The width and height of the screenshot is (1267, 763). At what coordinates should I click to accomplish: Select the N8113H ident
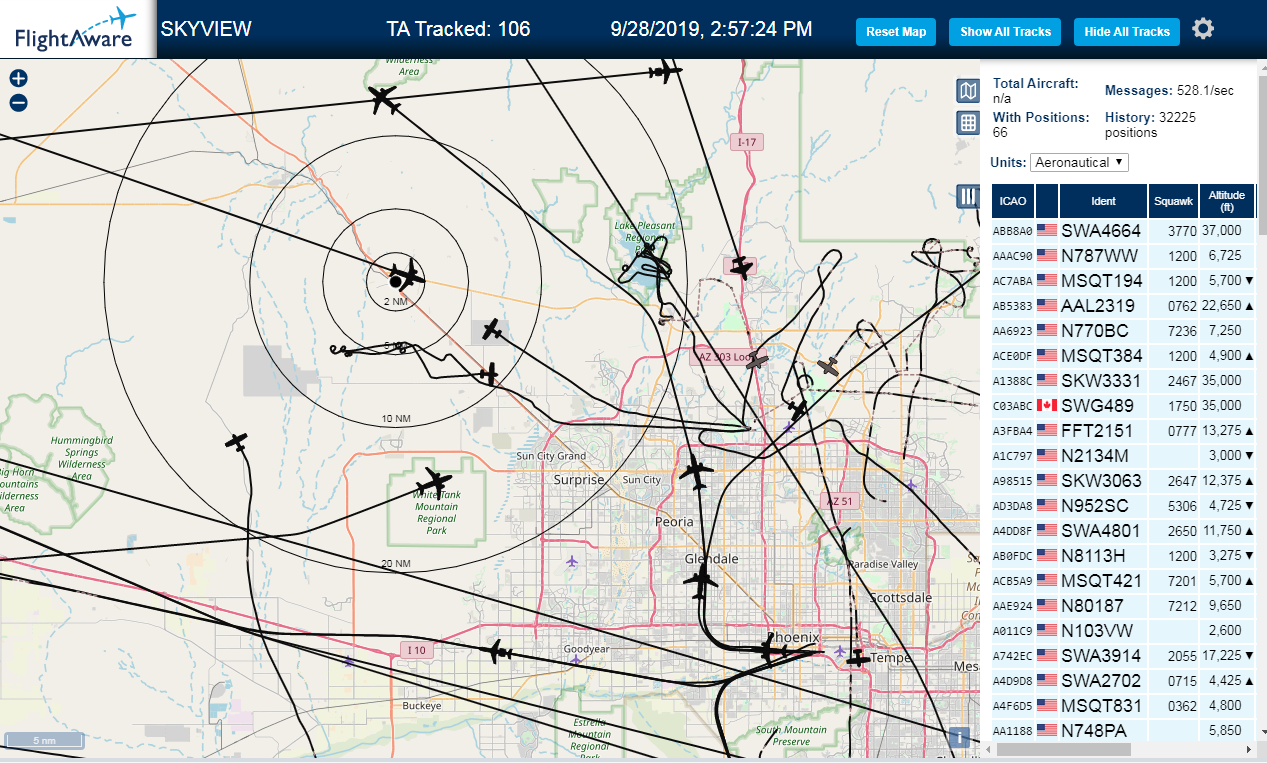(1093, 555)
